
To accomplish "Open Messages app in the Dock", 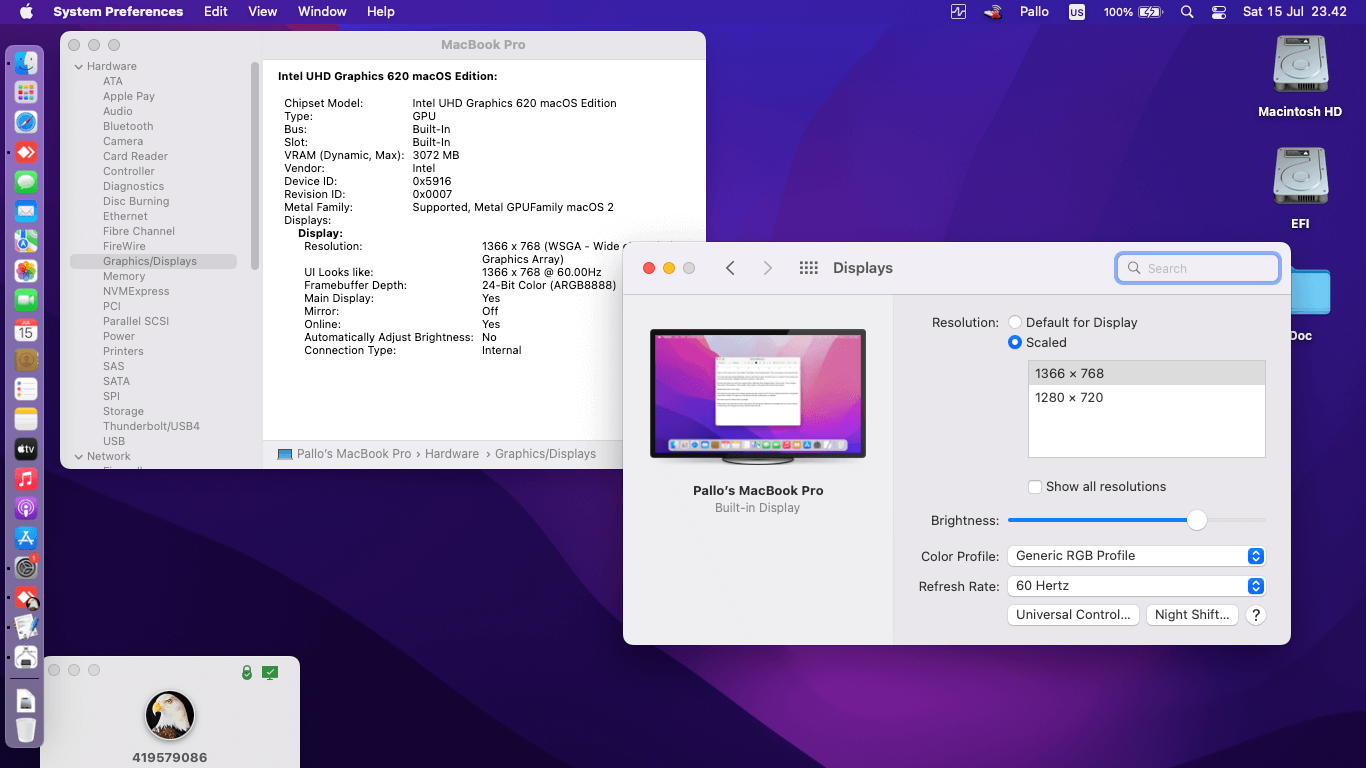I will 26,182.
